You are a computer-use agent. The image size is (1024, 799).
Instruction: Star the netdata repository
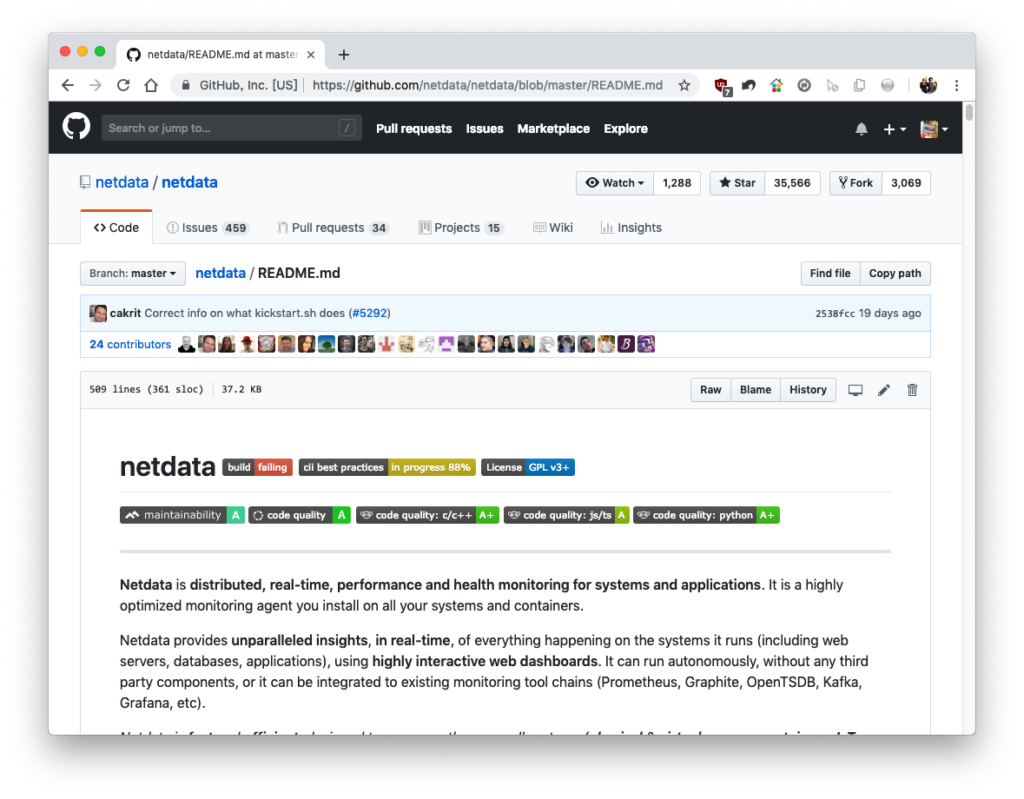(x=737, y=183)
